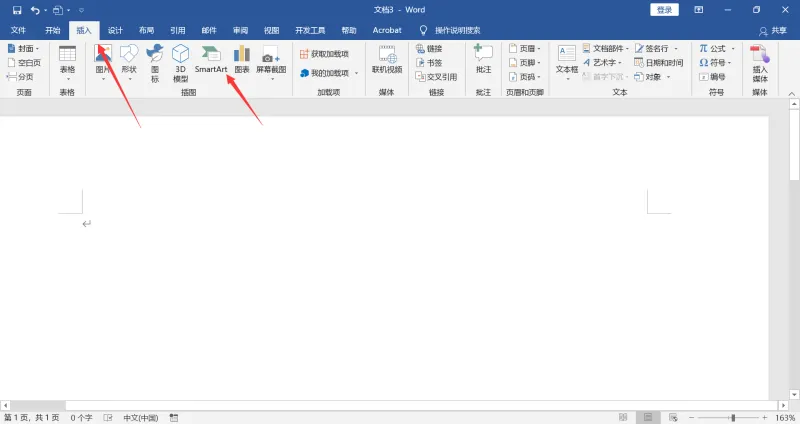
Task: Click the Save icon in quick access toolbar
Action: [x=17, y=10]
